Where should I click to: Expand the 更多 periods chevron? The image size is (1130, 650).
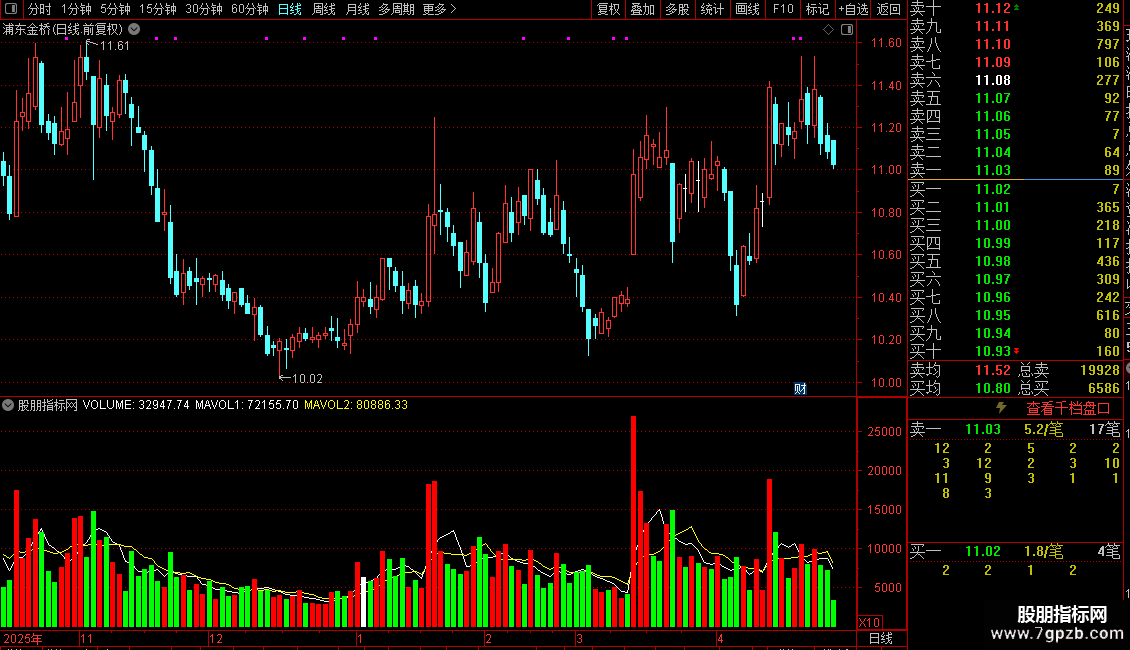(x=453, y=9)
